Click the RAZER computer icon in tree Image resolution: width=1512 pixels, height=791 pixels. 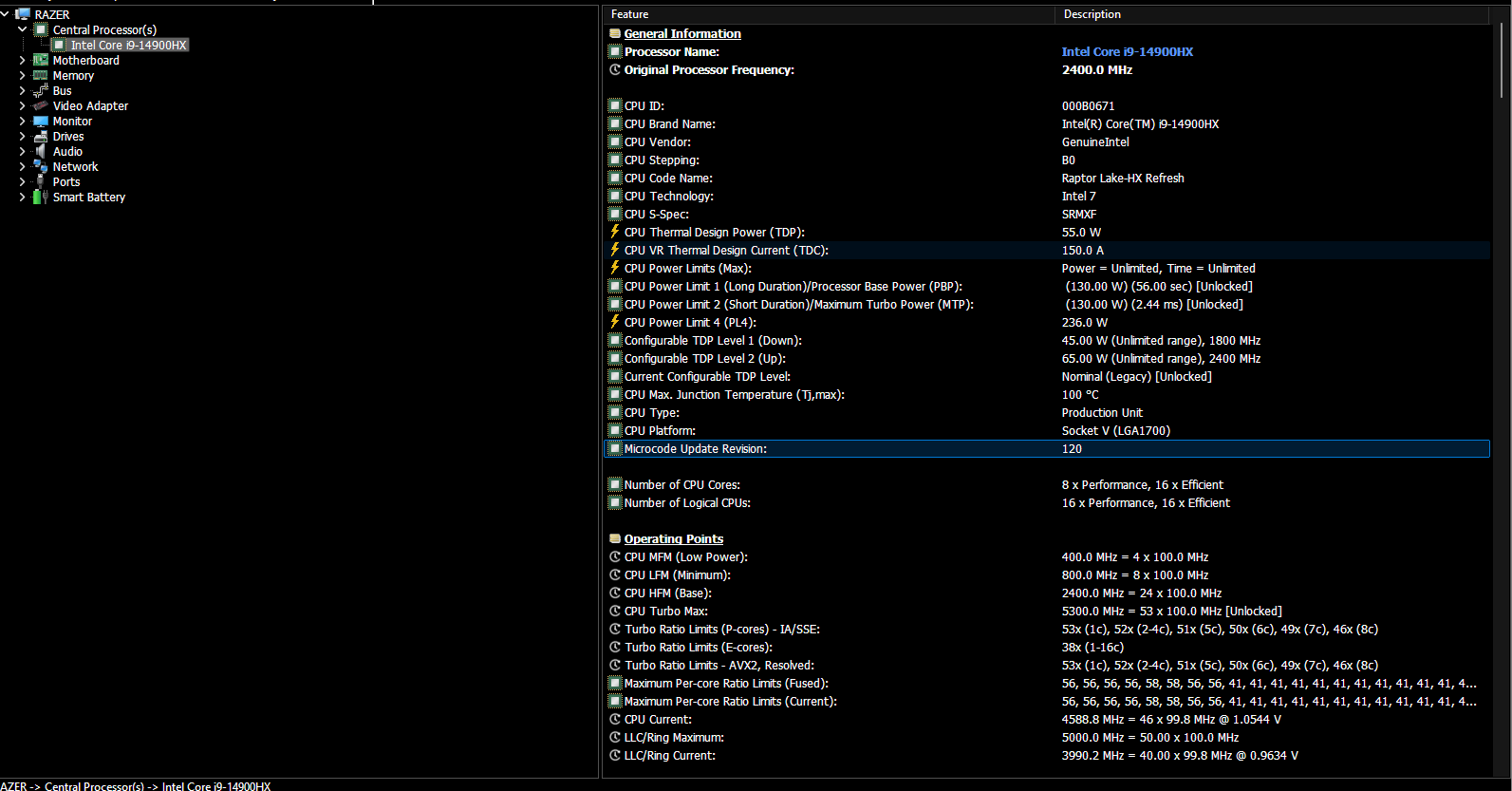click(x=23, y=14)
